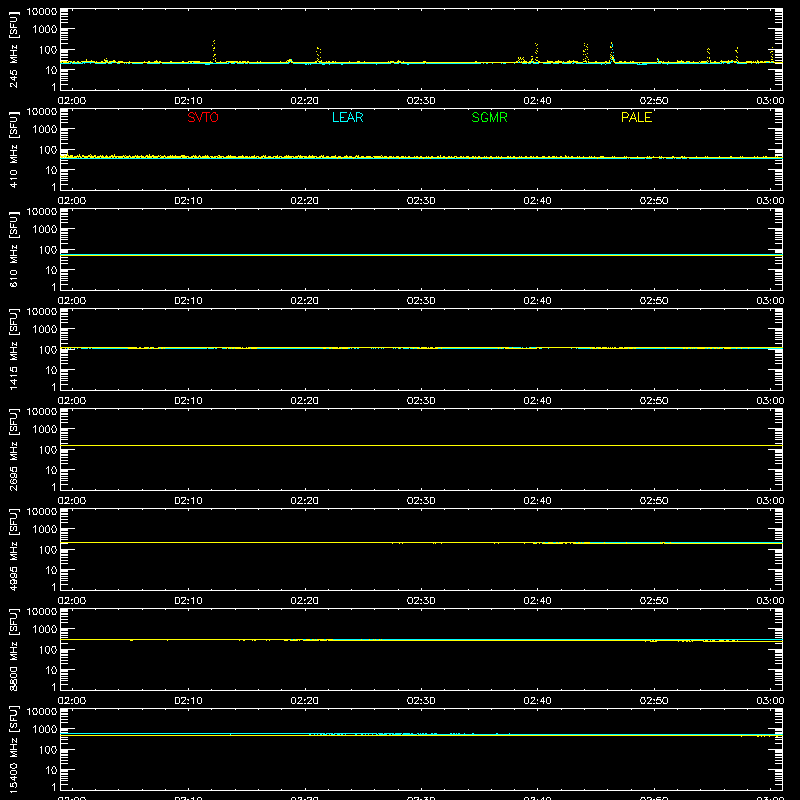Select the 410 MHz [SFU] axis title
This screenshot has width=800, height=800.
14,149
